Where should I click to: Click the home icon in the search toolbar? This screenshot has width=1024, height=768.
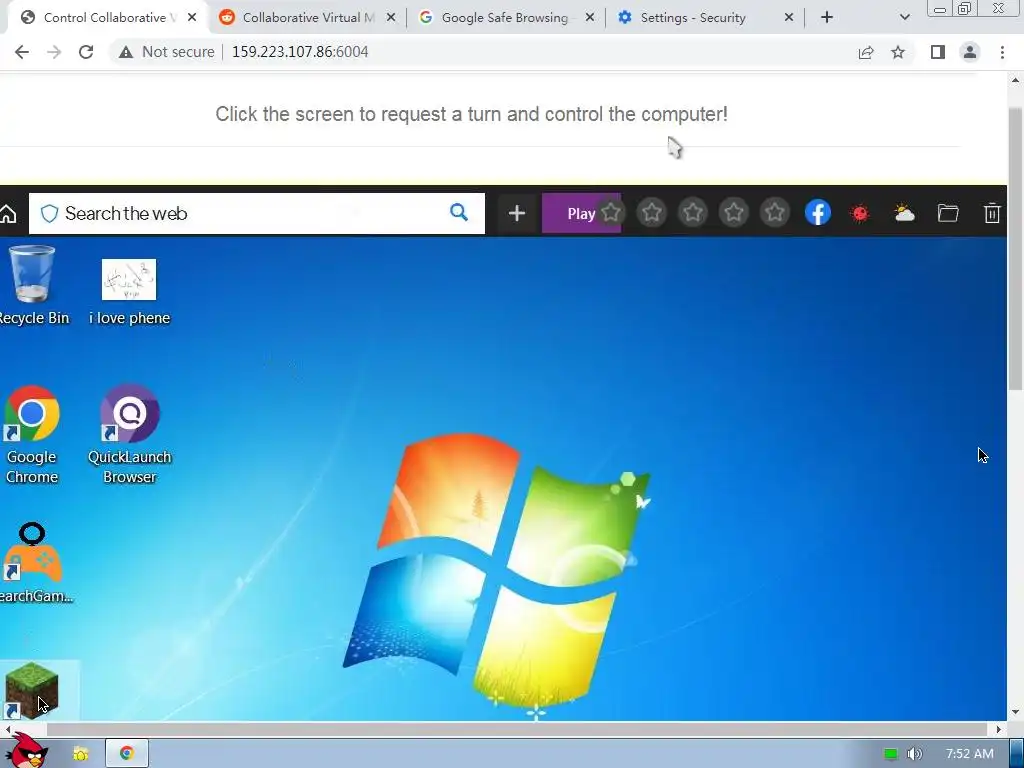coord(8,214)
